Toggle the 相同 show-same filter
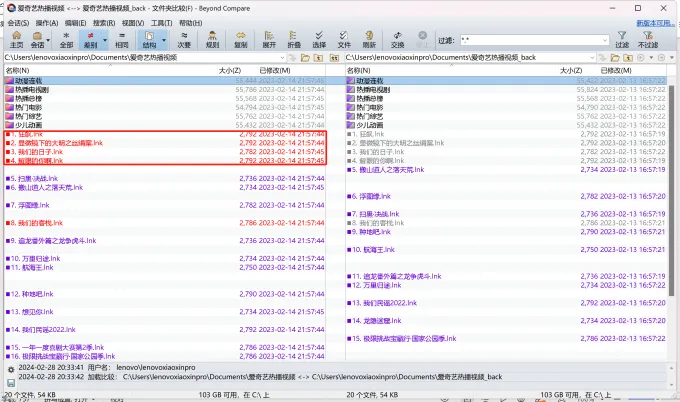The width and height of the screenshot is (680, 402). (121, 39)
